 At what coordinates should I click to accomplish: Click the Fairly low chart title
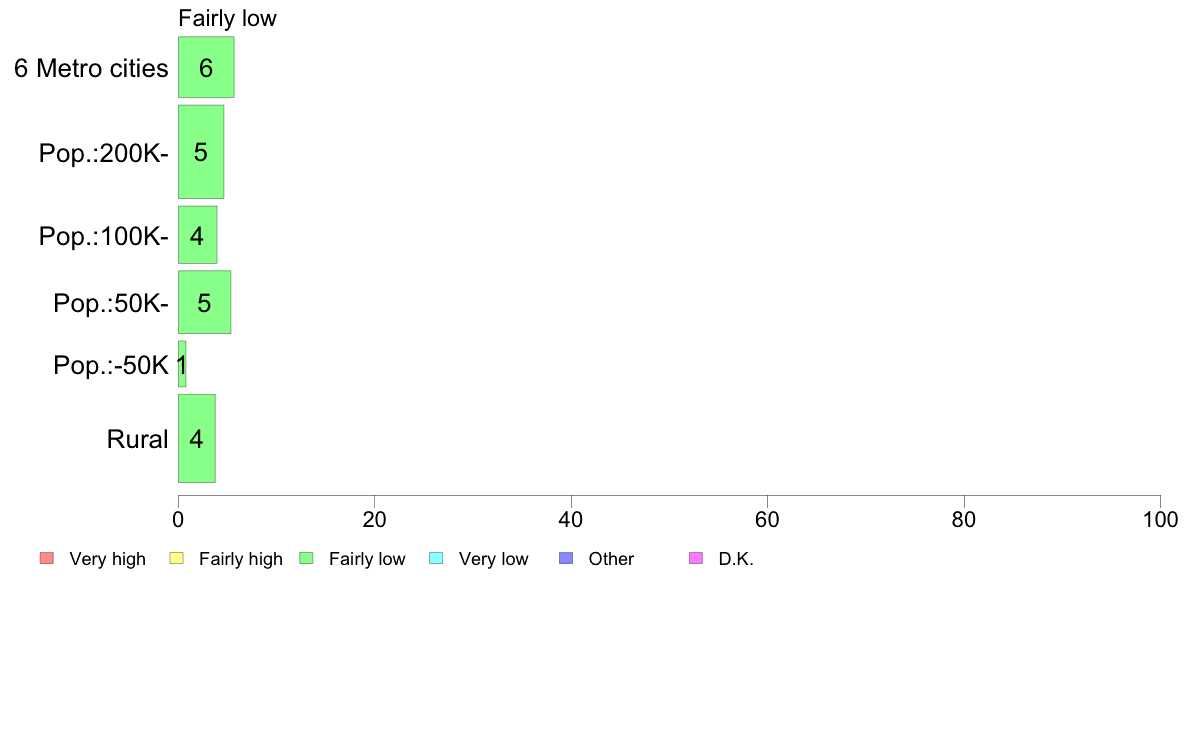[x=227, y=18]
